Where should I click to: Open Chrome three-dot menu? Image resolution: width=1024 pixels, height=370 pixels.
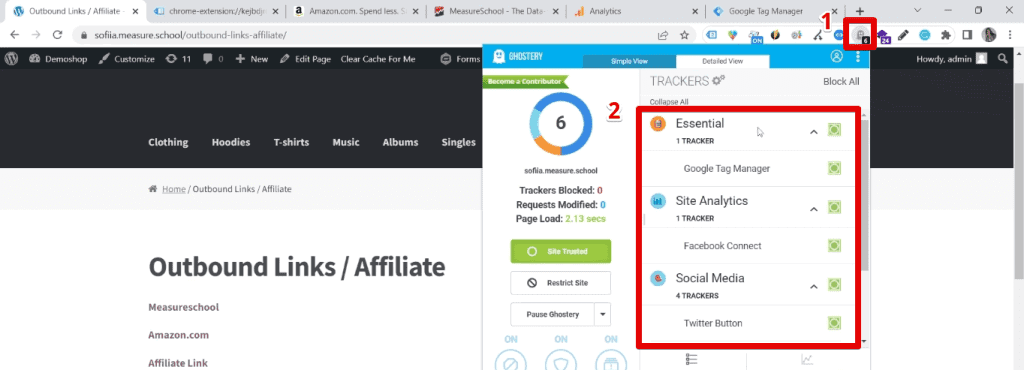click(1010, 35)
